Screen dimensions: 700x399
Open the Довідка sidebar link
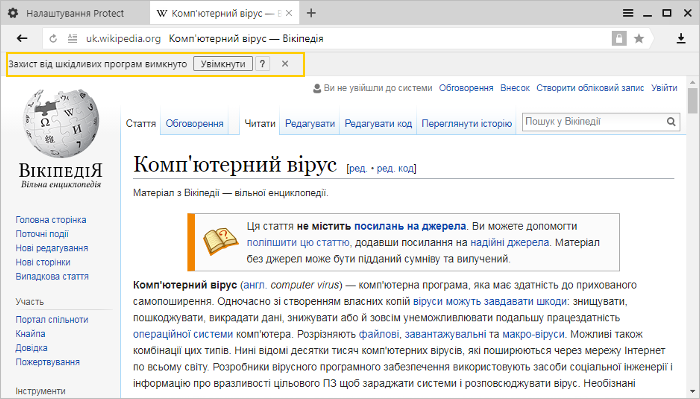[31, 348]
